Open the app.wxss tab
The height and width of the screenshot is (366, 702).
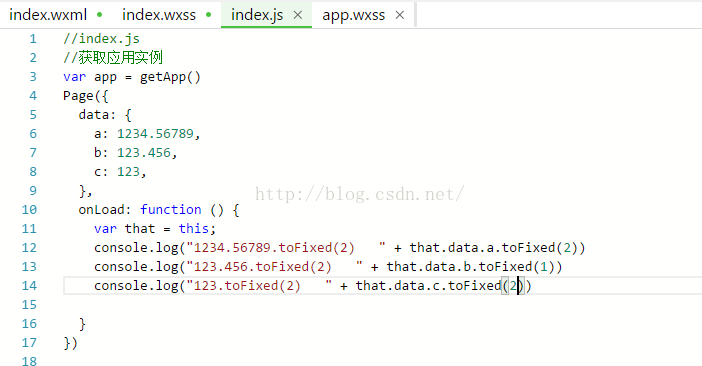point(354,15)
